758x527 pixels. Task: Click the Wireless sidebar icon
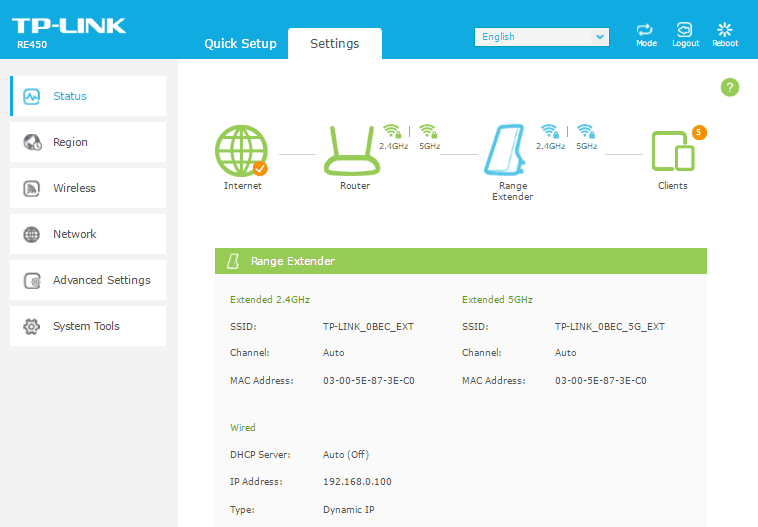click(32, 188)
